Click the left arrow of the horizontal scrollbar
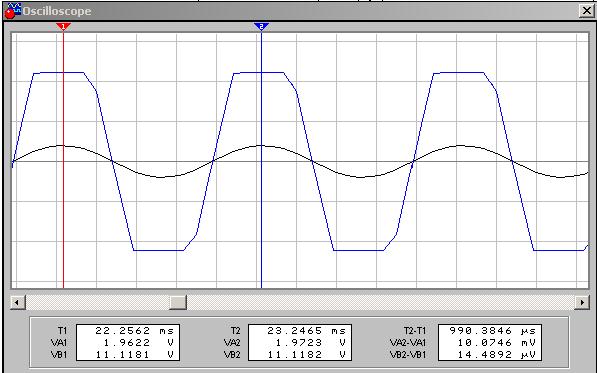This screenshot has width=597, height=373. click(17, 303)
